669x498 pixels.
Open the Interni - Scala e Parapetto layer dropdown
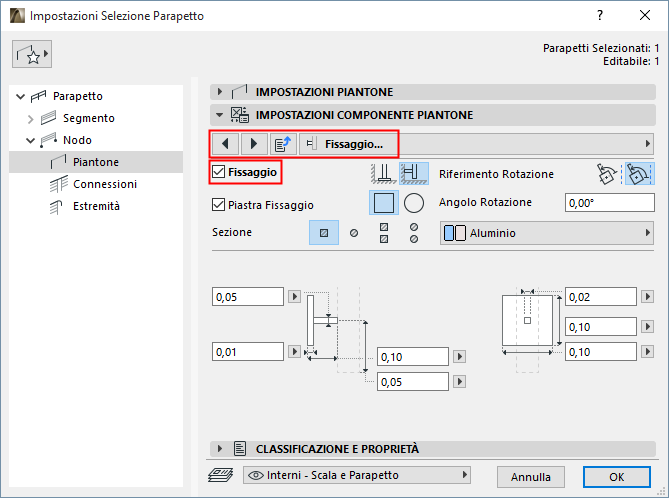[357, 475]
